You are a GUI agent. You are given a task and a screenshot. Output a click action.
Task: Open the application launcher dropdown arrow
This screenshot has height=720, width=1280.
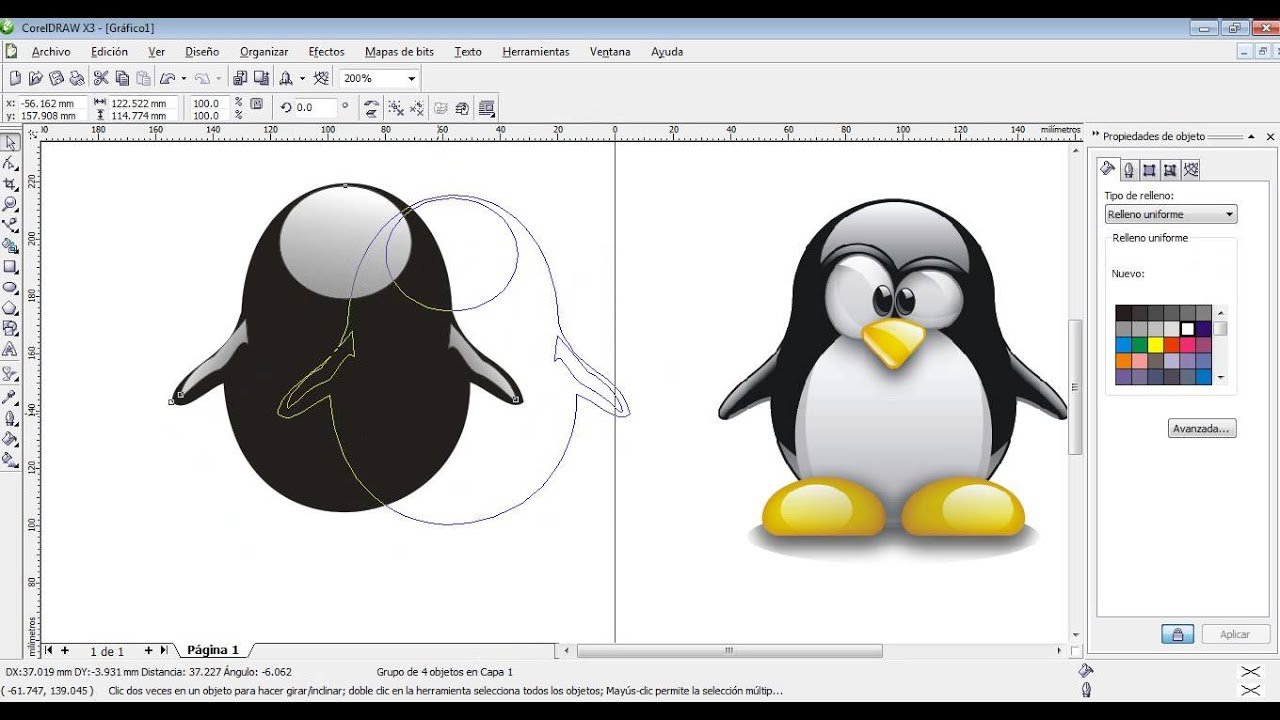coord(302,78)
